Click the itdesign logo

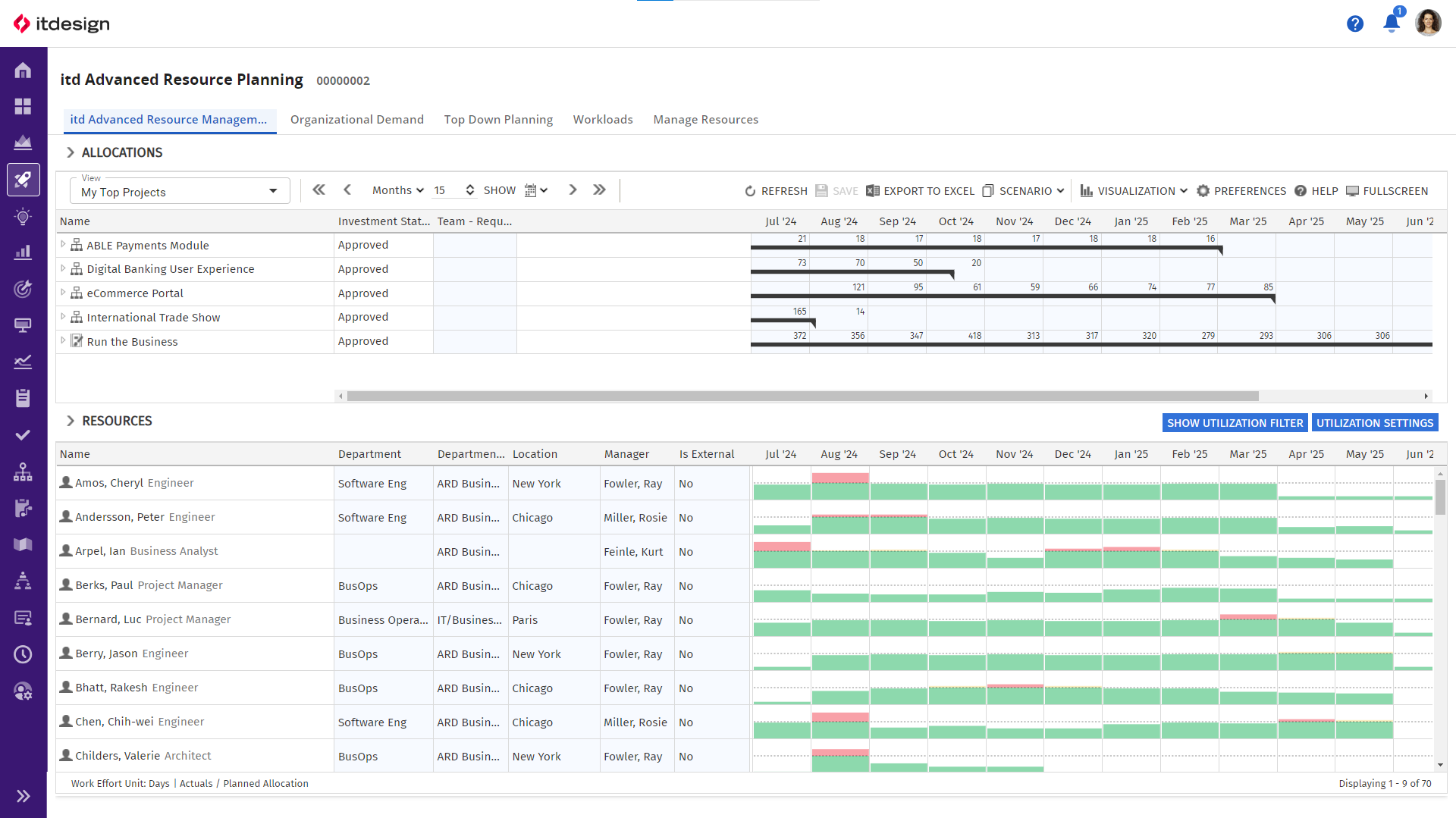[62, 24]
